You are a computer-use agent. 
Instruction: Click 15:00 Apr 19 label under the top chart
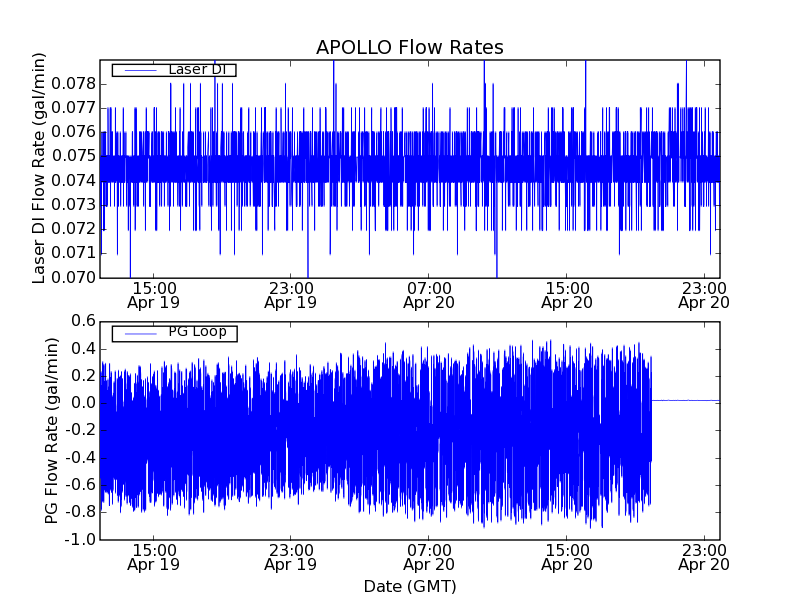[153, 294]
